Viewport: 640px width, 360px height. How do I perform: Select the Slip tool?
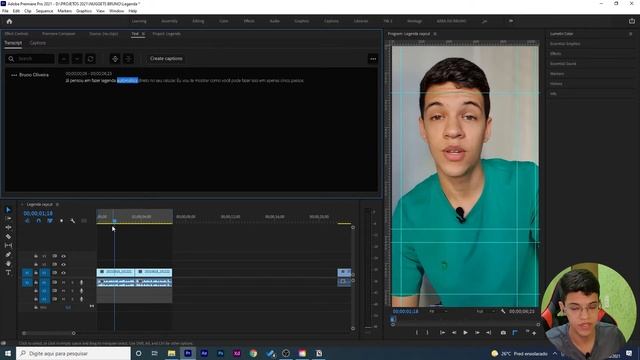(8, 245)
